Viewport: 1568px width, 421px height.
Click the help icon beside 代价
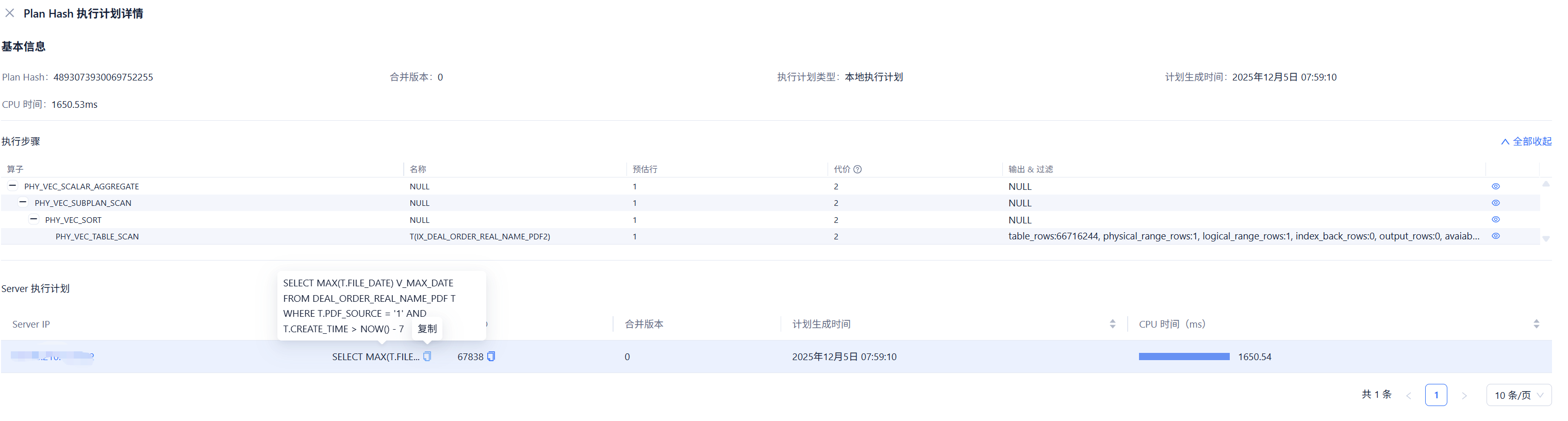coord(857,169)
